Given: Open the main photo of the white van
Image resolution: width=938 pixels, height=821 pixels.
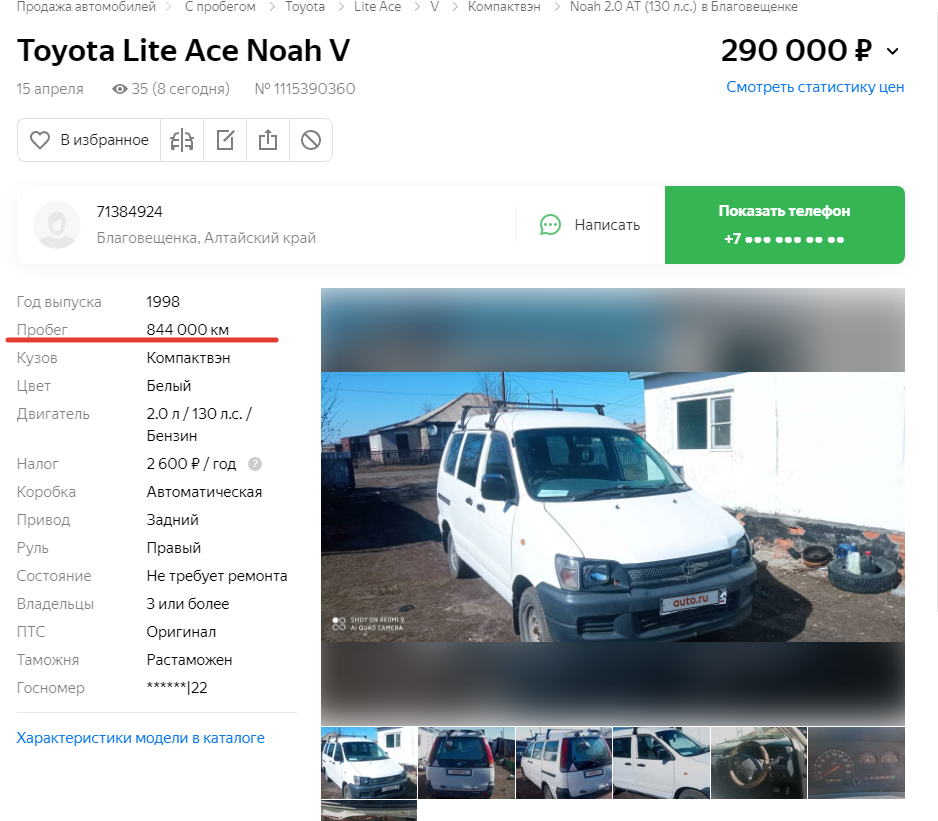Looking at the screenshot, I should click(613, 507).
